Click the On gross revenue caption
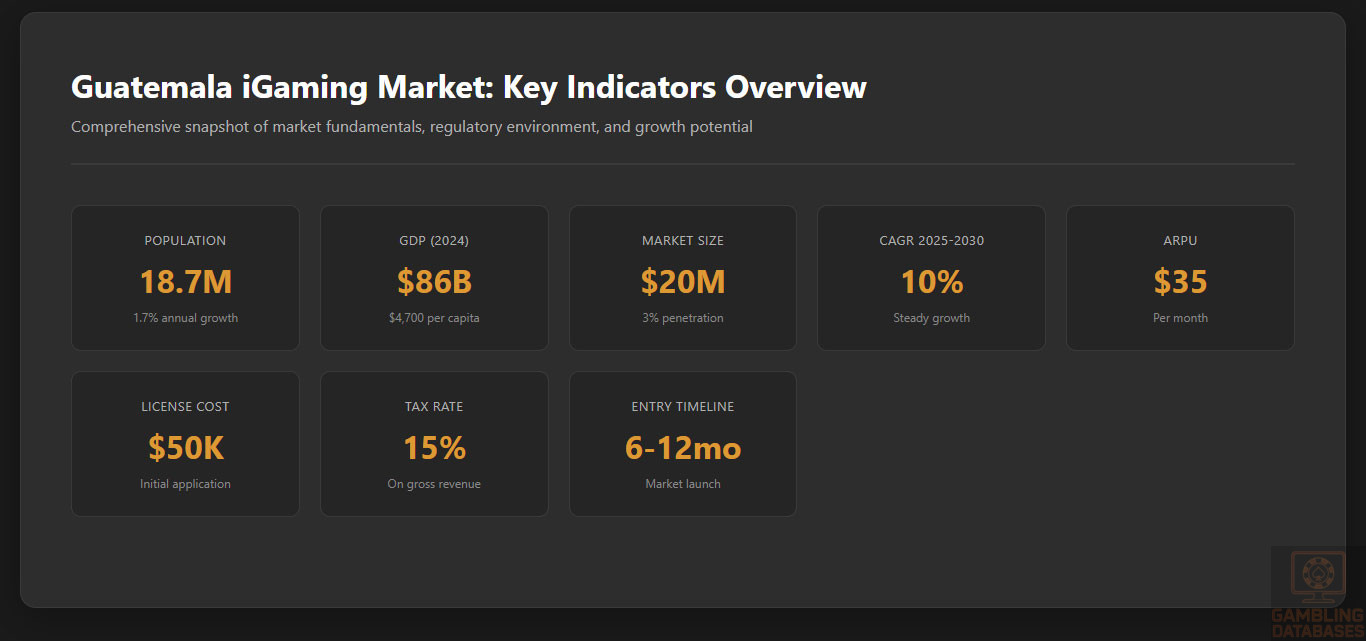The width and height of the screenshot is (1366, 641). coord(434,484)
